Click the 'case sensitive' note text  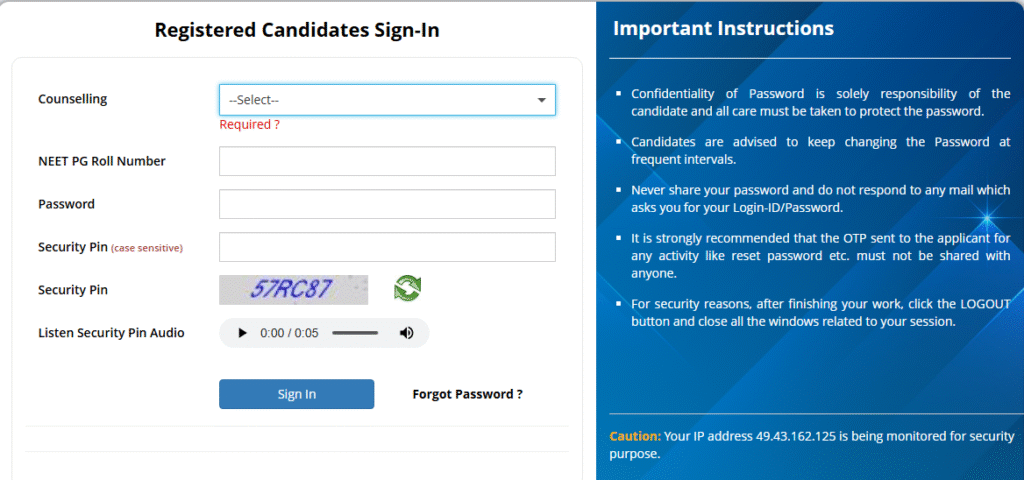tap(147, 248)
